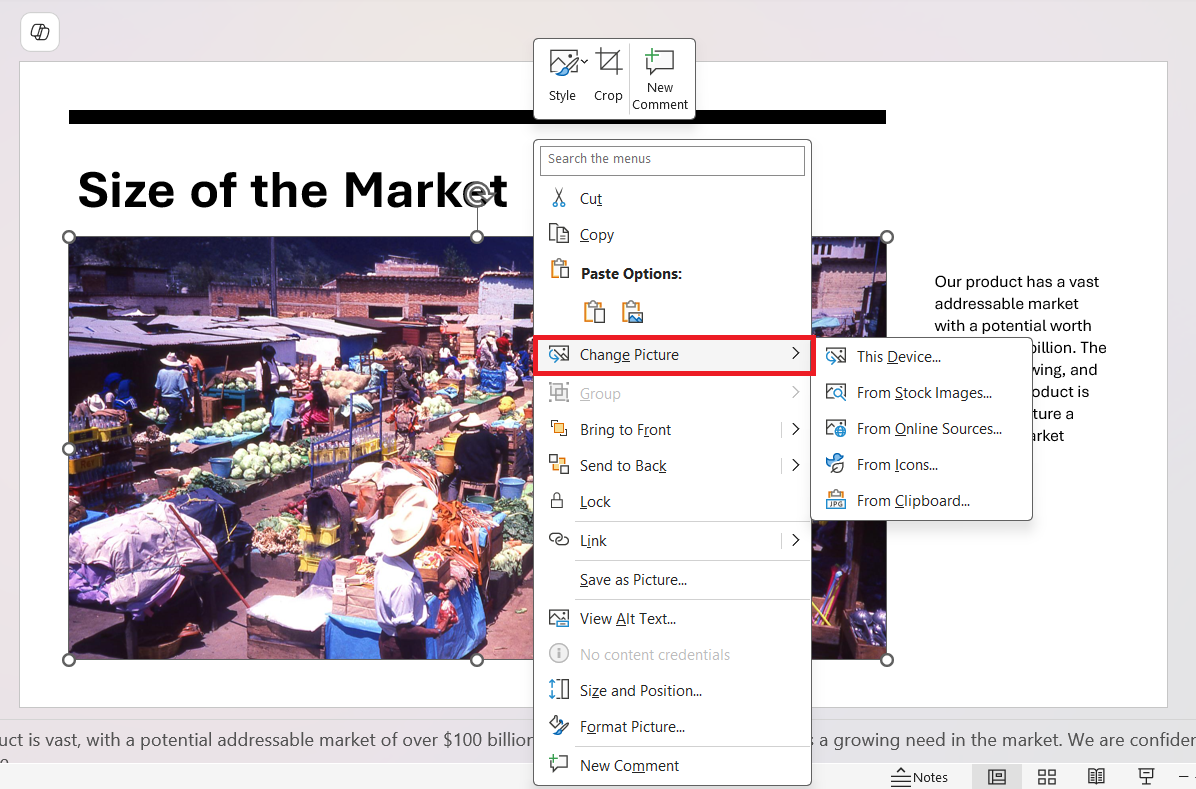
Task: Click the bottom-right picture resize handle
Action: [x=886, y=660]
